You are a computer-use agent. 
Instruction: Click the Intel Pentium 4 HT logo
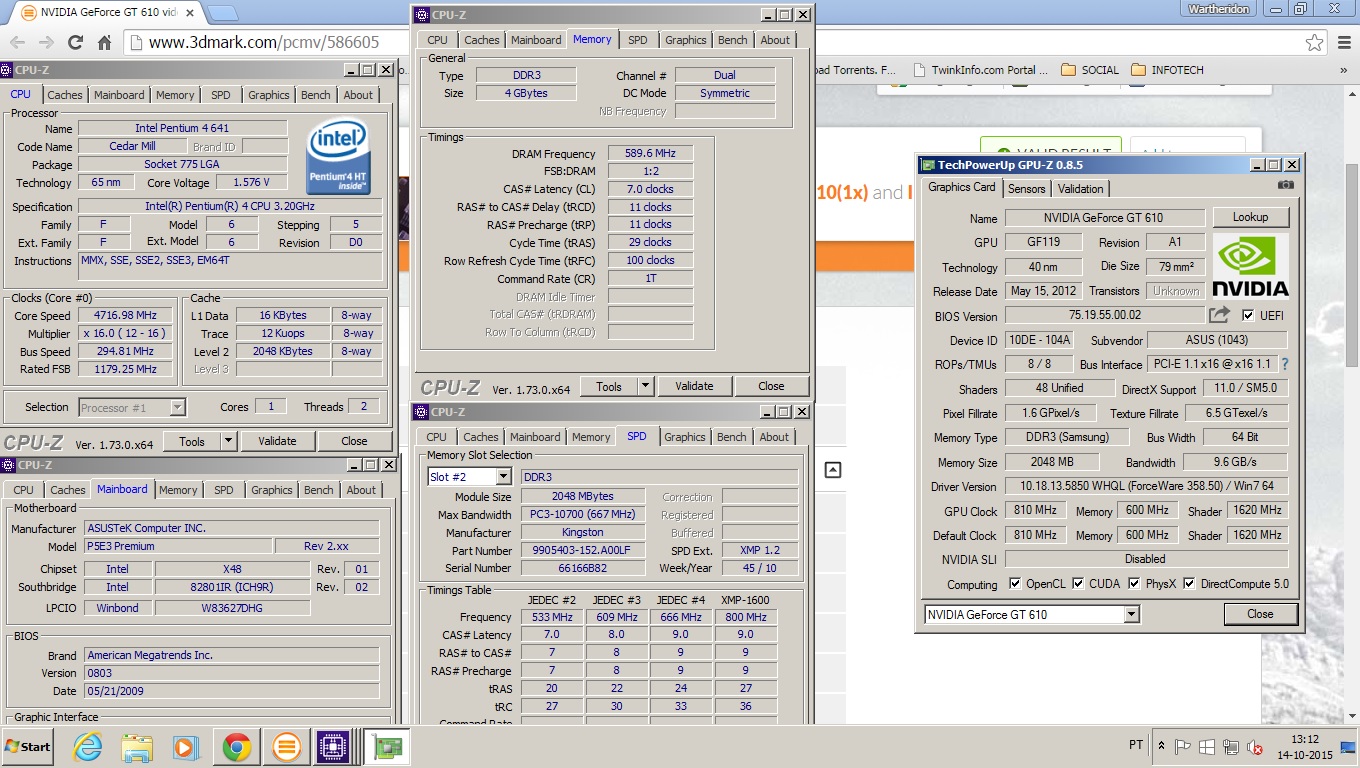(340, 157)
